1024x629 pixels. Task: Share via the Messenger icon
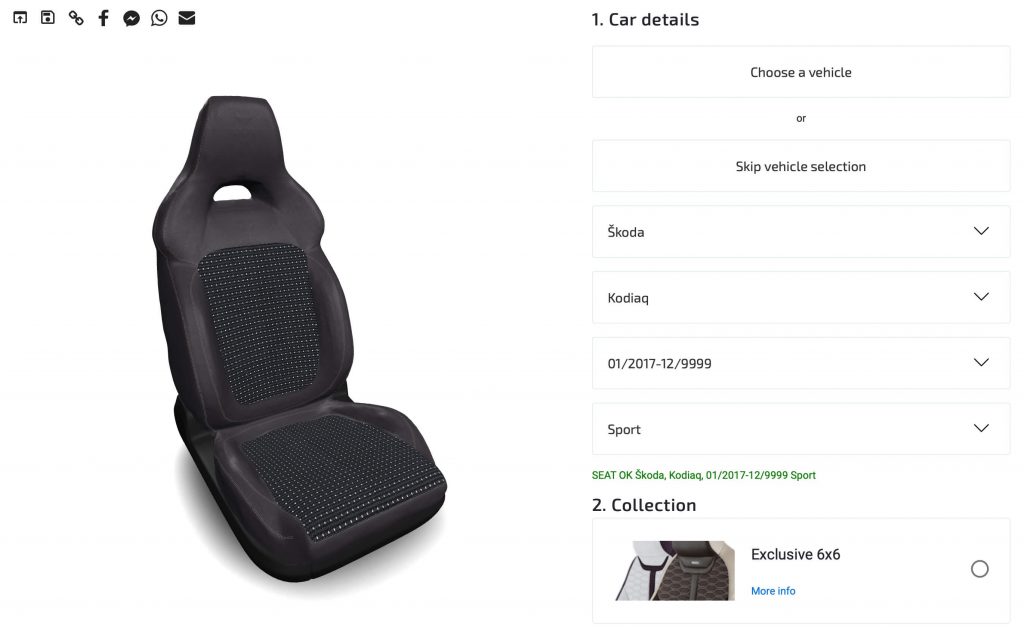point(131,18)
